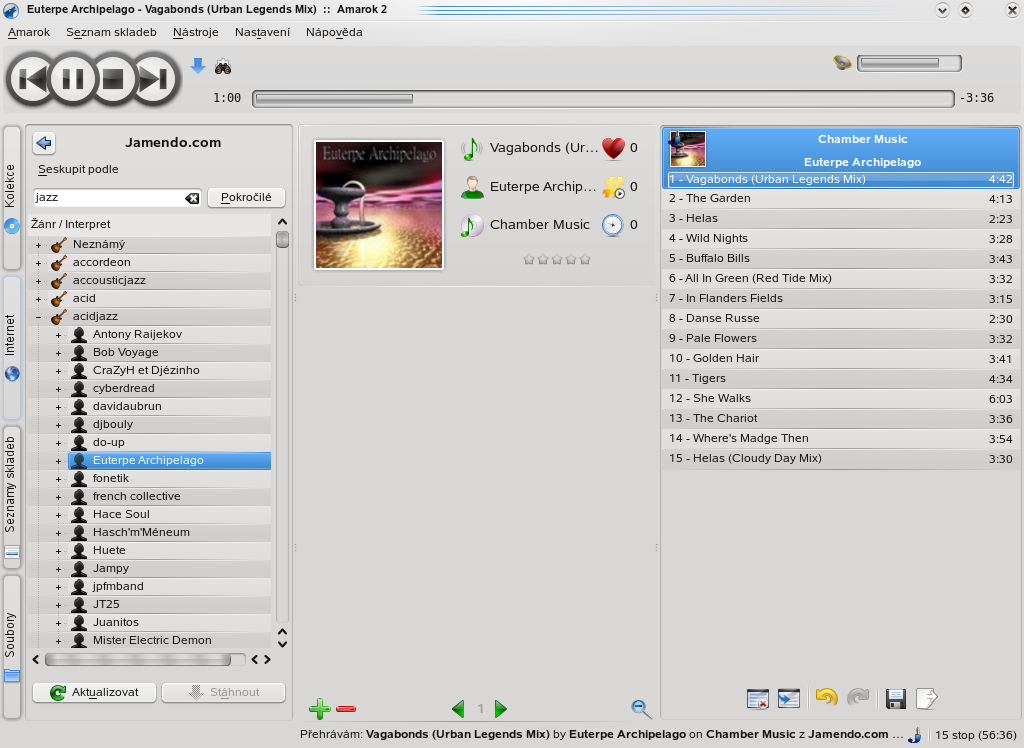The height and width of the screenshot is (748, 1024).
Task: Open the Internet side tab
Action: pos(12,347)
